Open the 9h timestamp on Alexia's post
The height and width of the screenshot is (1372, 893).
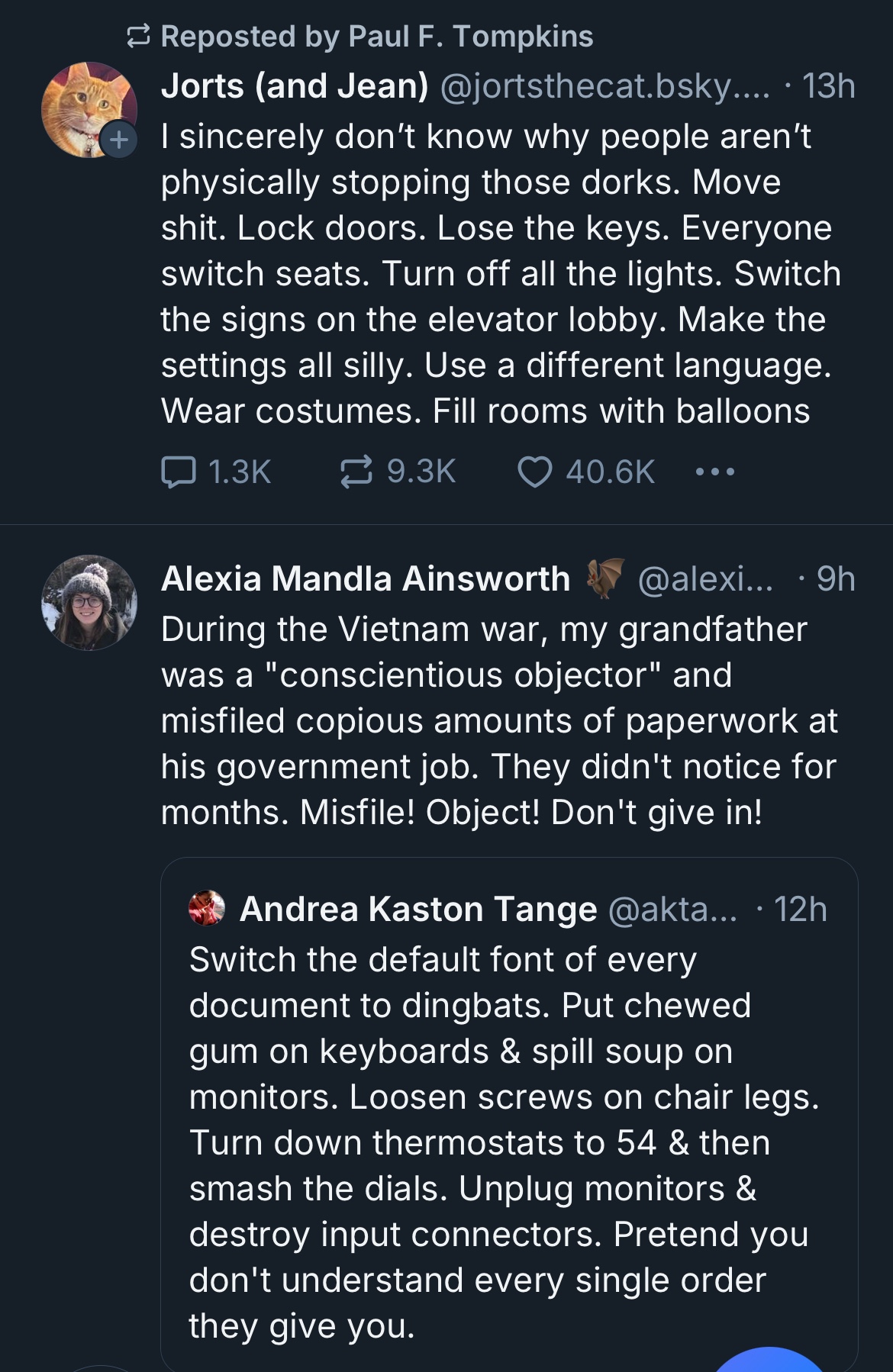835,578
